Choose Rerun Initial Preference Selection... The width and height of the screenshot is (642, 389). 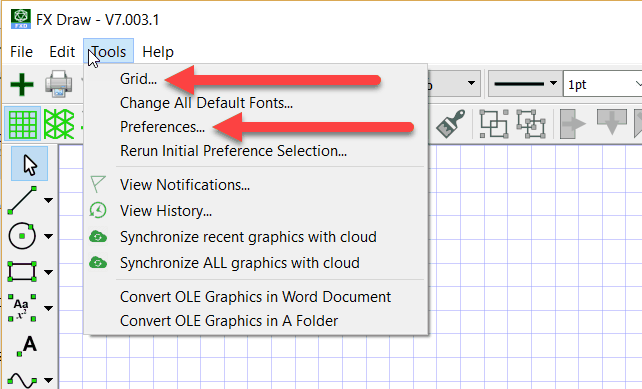click(x=256, y=151)
